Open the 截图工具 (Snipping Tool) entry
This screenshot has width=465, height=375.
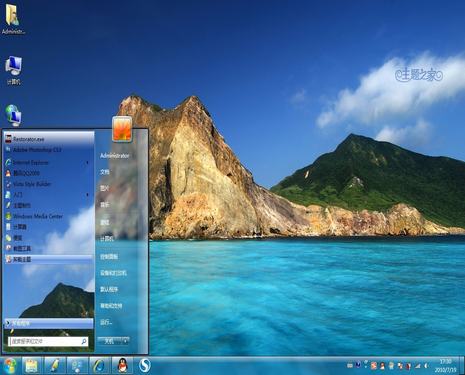[49, 248]
